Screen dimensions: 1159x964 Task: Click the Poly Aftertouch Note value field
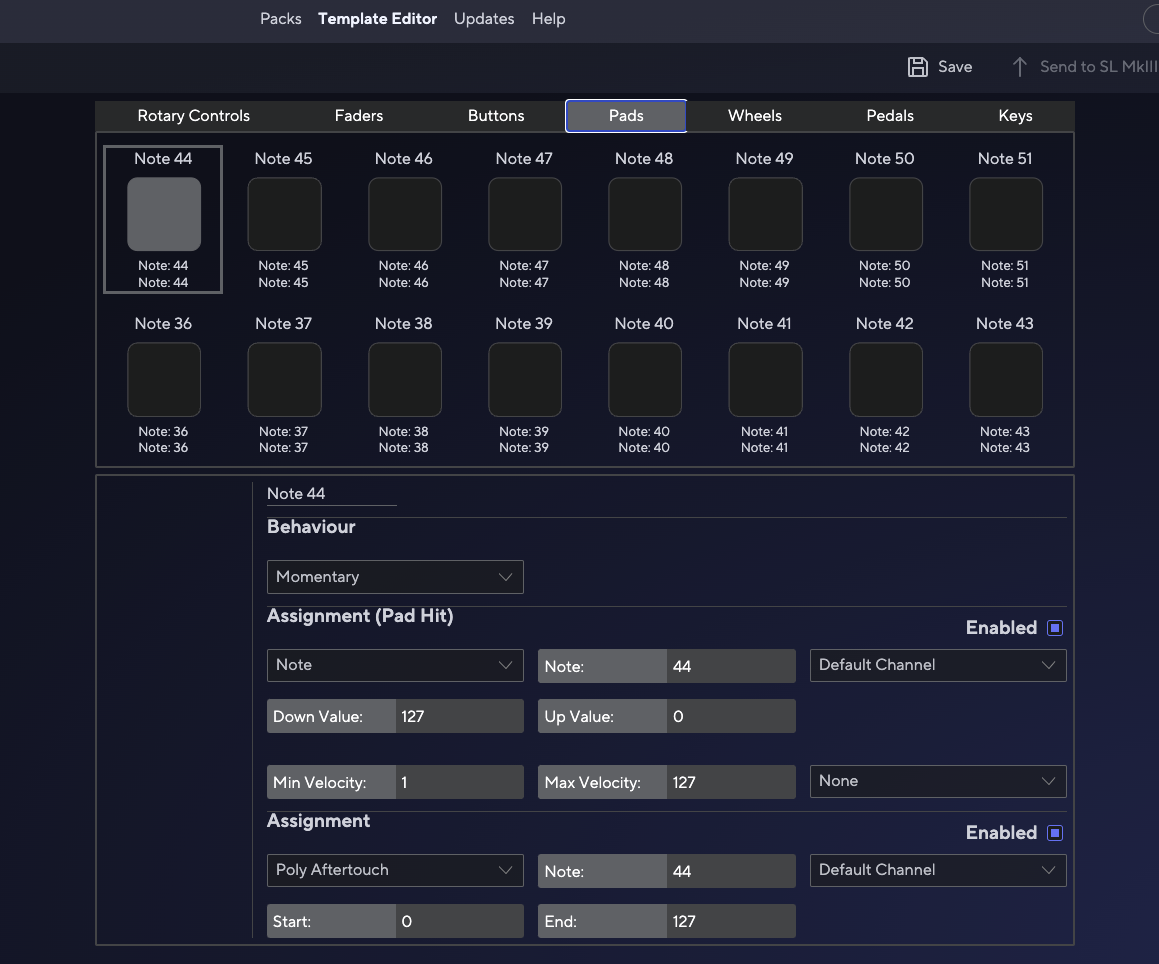[x=730, y=871]
